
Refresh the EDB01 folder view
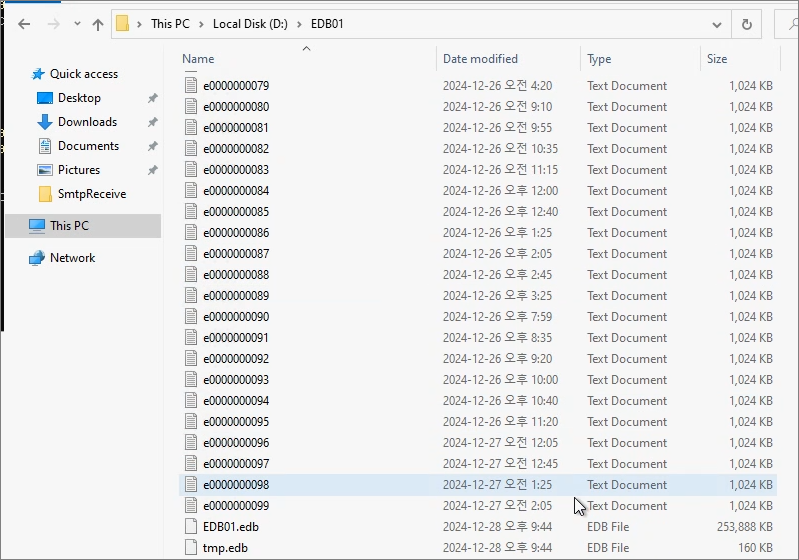tap(747, 24)
